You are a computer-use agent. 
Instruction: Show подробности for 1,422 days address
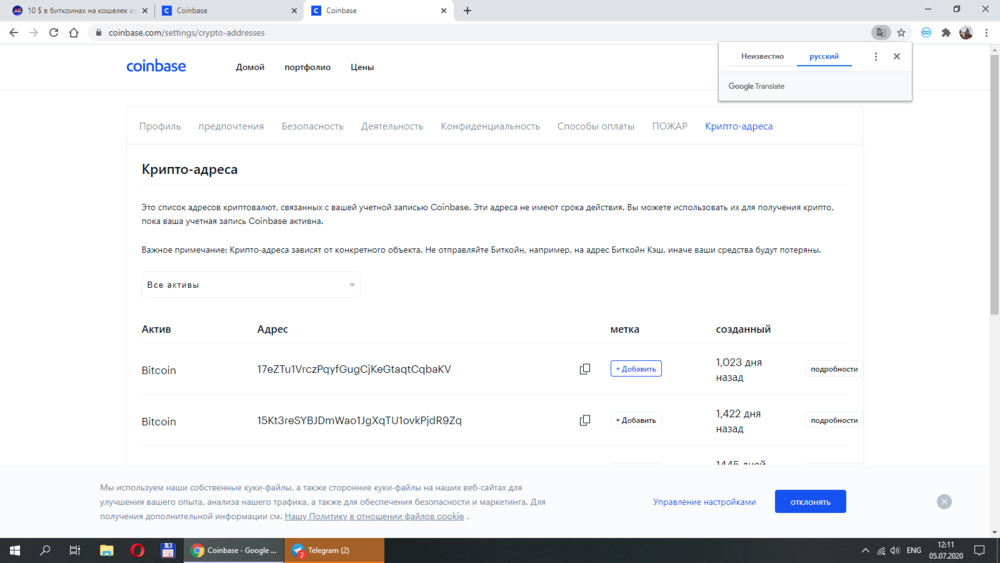834,420
